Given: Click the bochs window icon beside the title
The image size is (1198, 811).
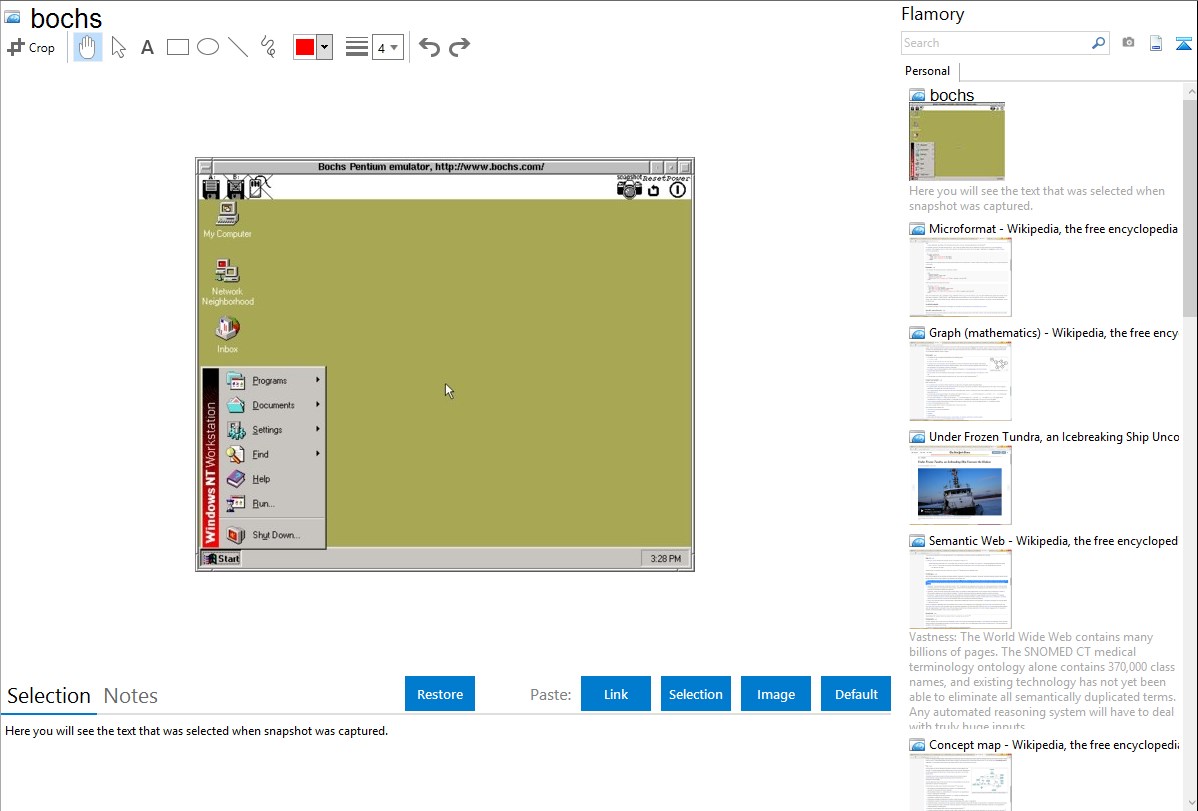Looking at the screenshot, I should pyautogui.click(x=13, y=17).
